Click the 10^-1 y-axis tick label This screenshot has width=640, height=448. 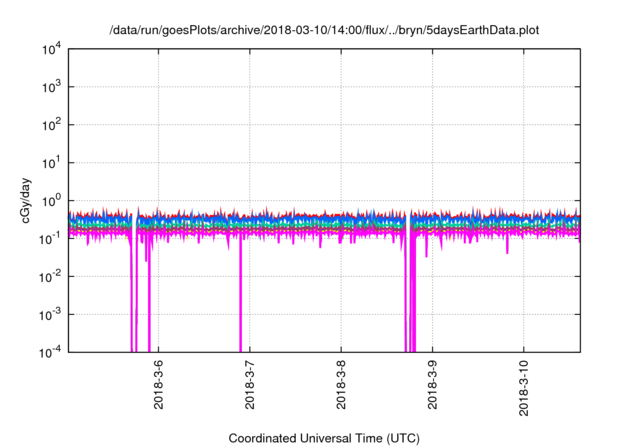point(51,239)
